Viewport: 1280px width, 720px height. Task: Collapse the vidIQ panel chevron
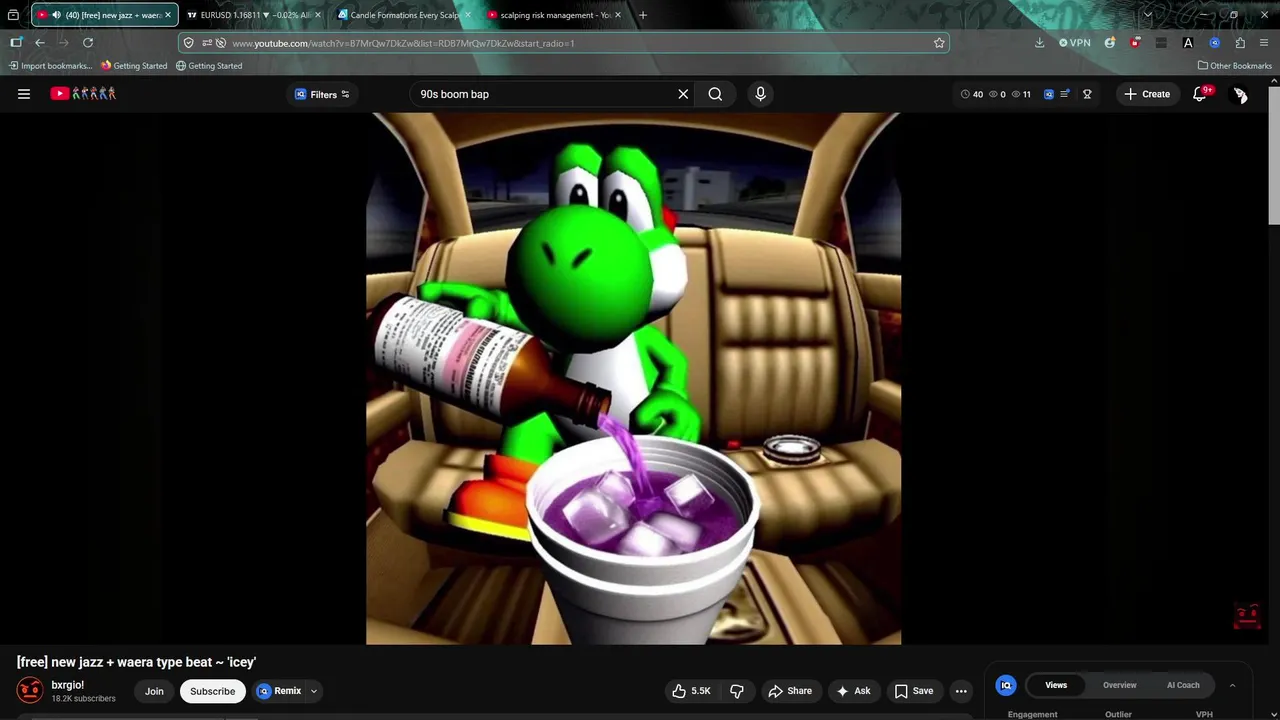pos(1232,685)
